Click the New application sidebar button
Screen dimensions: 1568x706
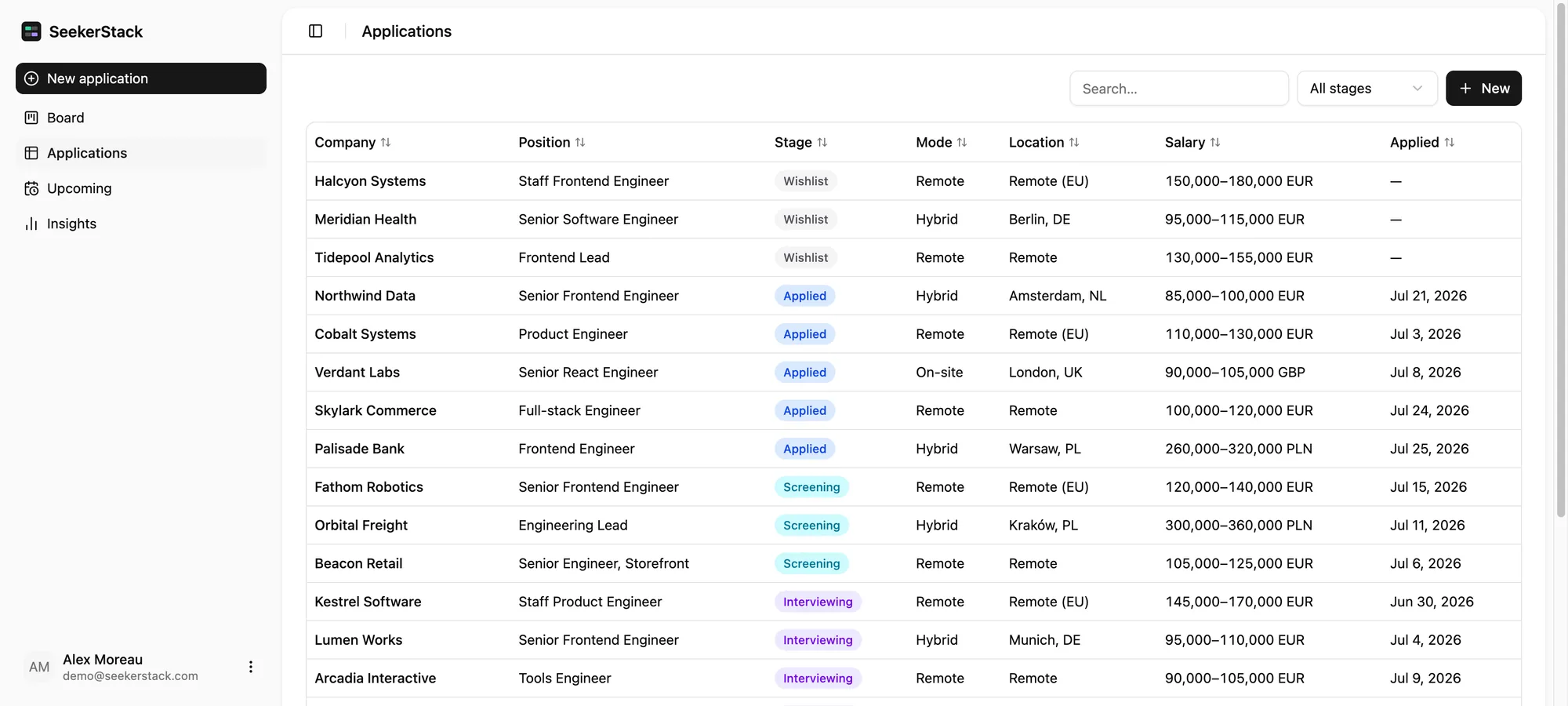141,78
